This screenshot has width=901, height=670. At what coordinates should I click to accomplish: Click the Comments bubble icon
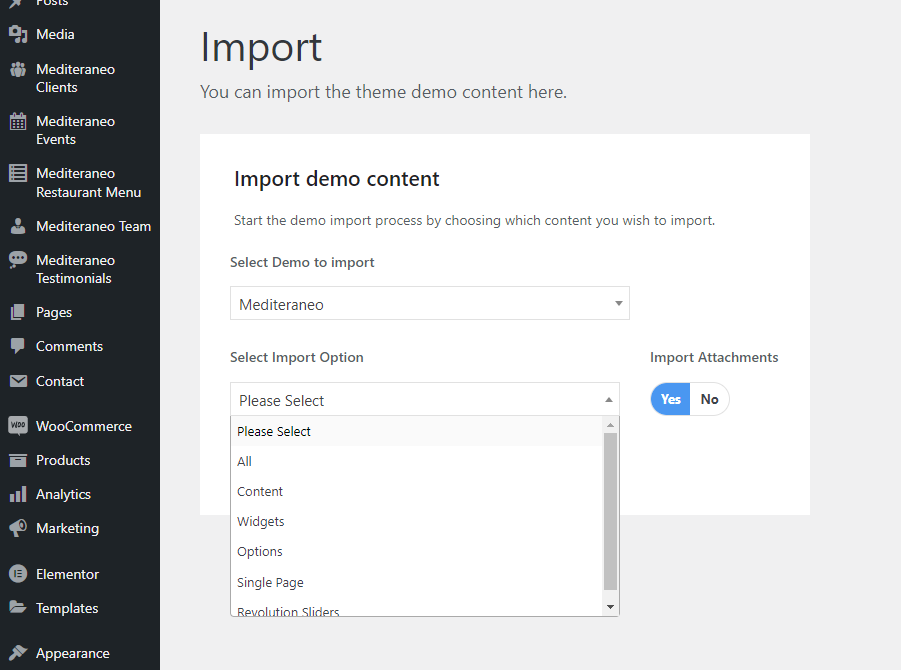(18, 346)
